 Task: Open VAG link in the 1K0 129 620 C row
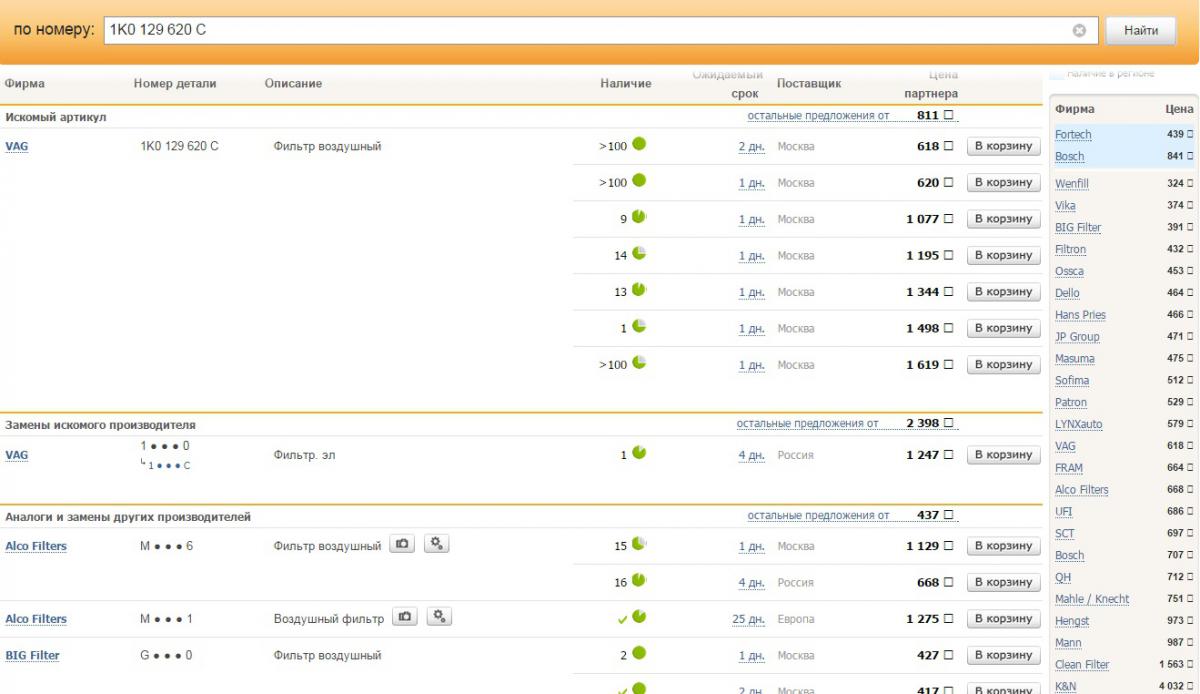[17, 146]
